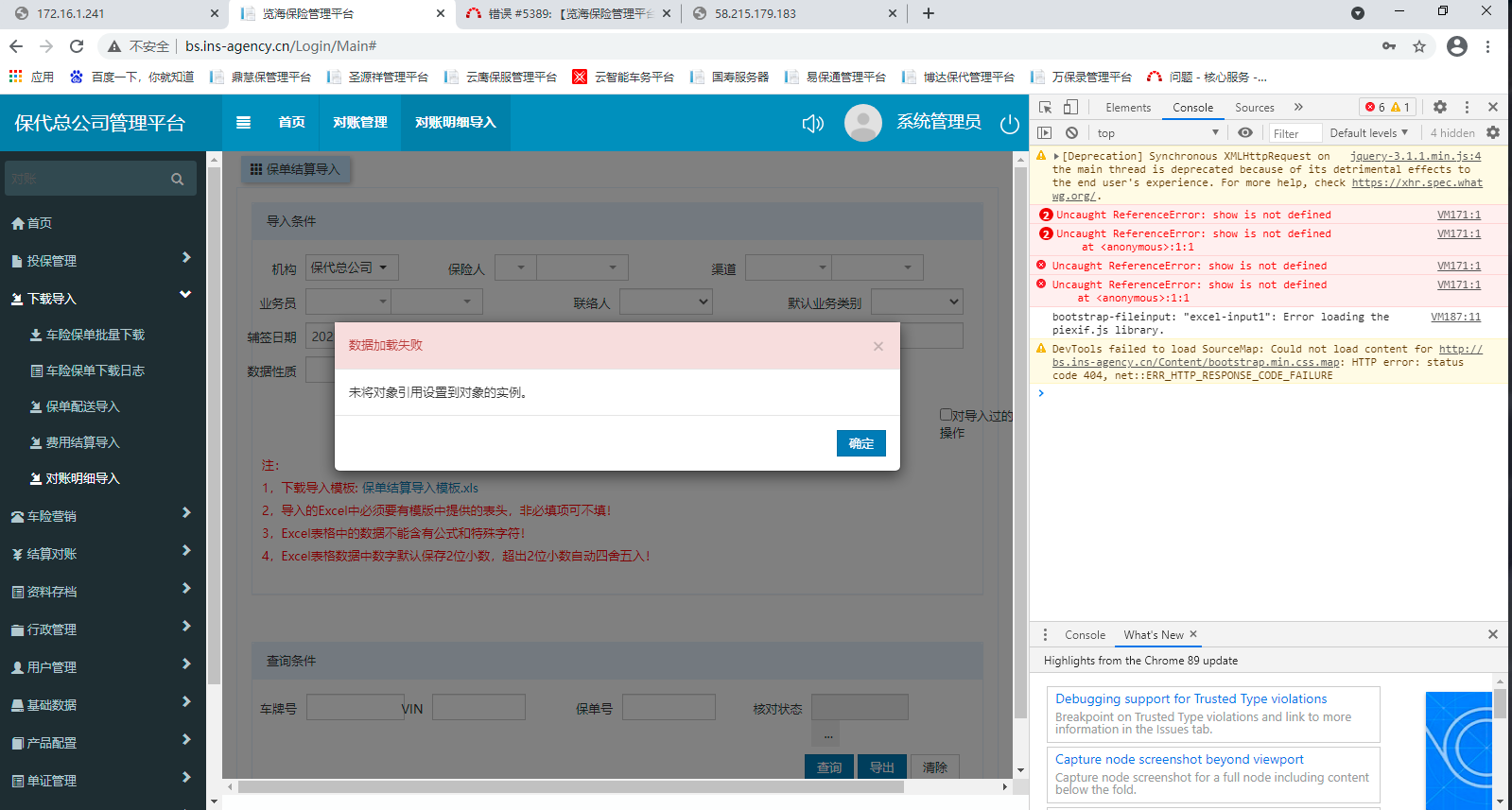Click the browser back arrow

point(16,46)
